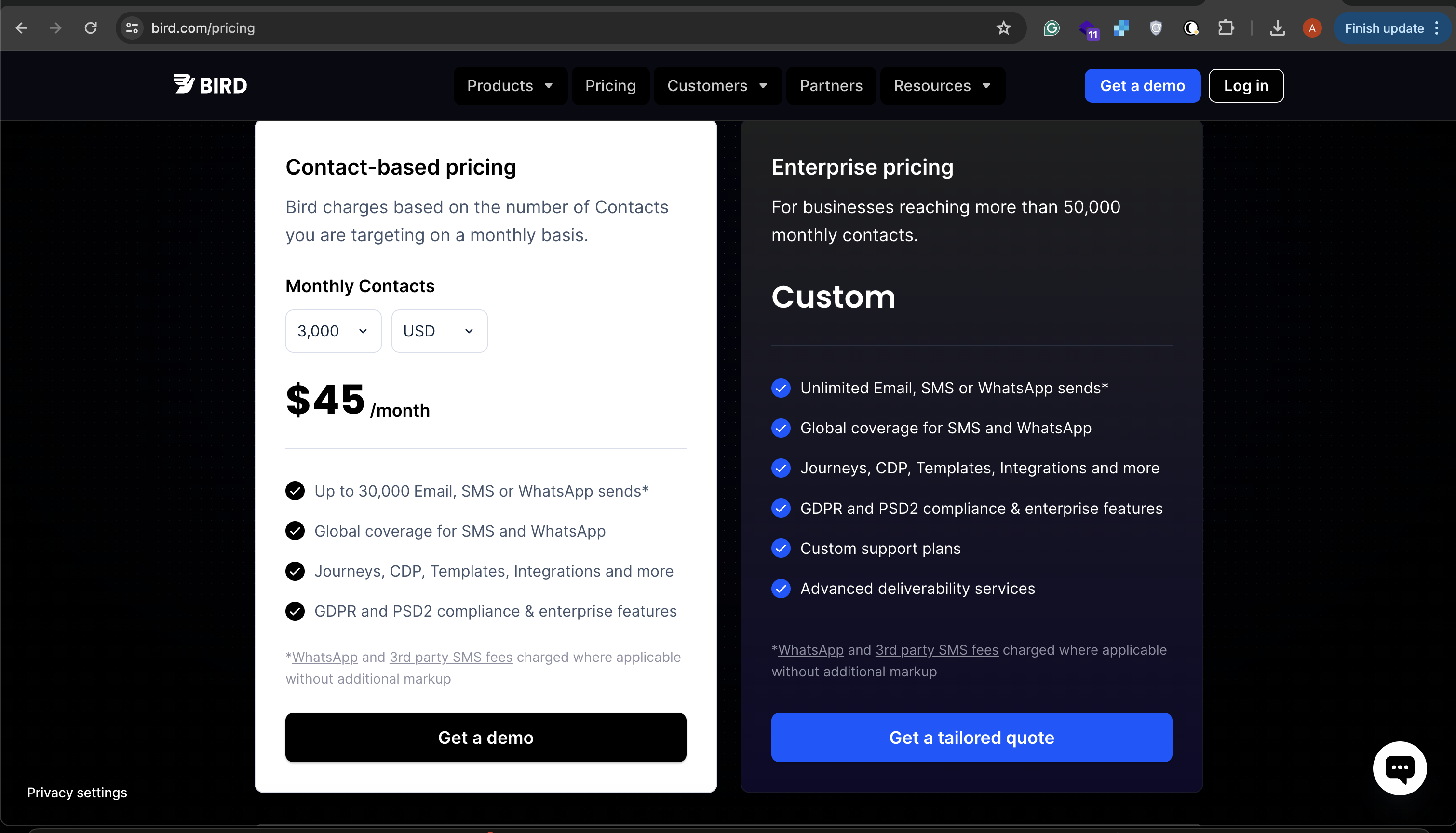Expand the Resources menu
Viewport: 1456px width, 833px height.
click(942, 85)
